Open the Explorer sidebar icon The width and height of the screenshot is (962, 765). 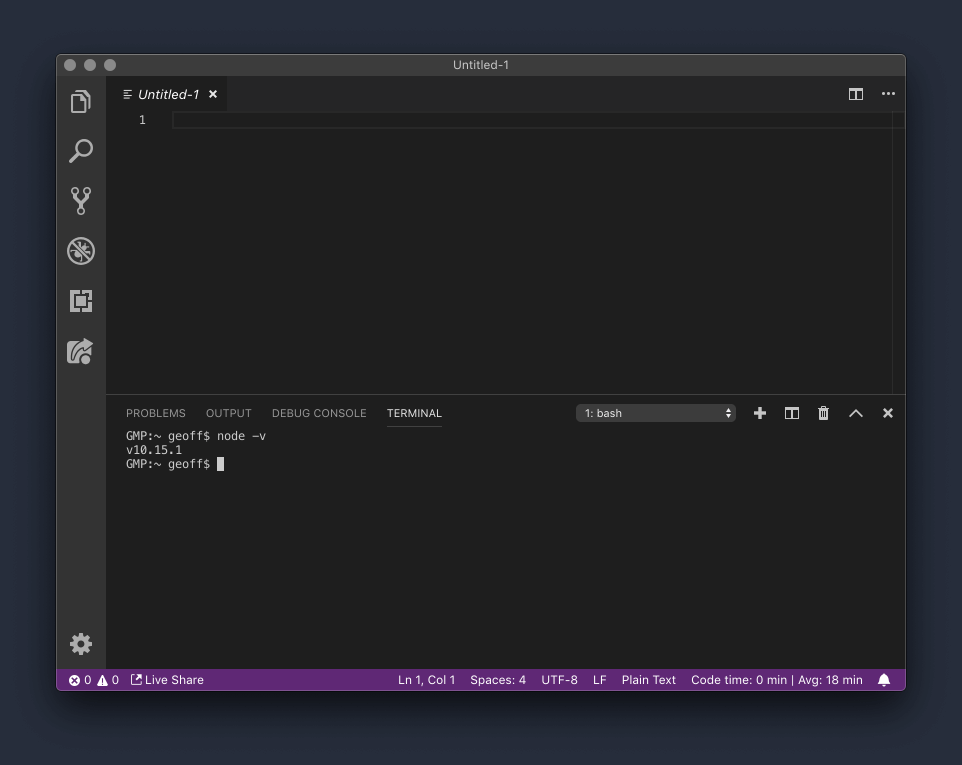80,101
